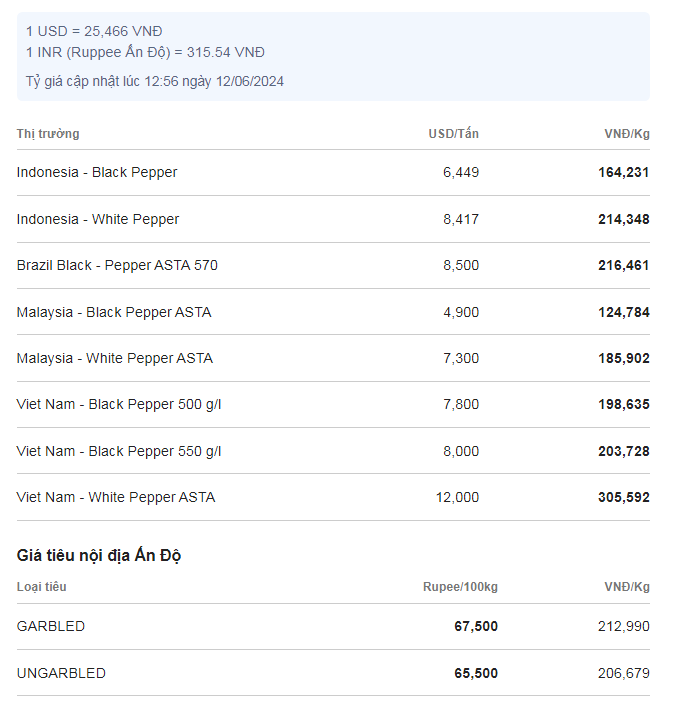Click the Thị trường column header
This screenshot has height=711, width=682.
(x=48, y=134)
